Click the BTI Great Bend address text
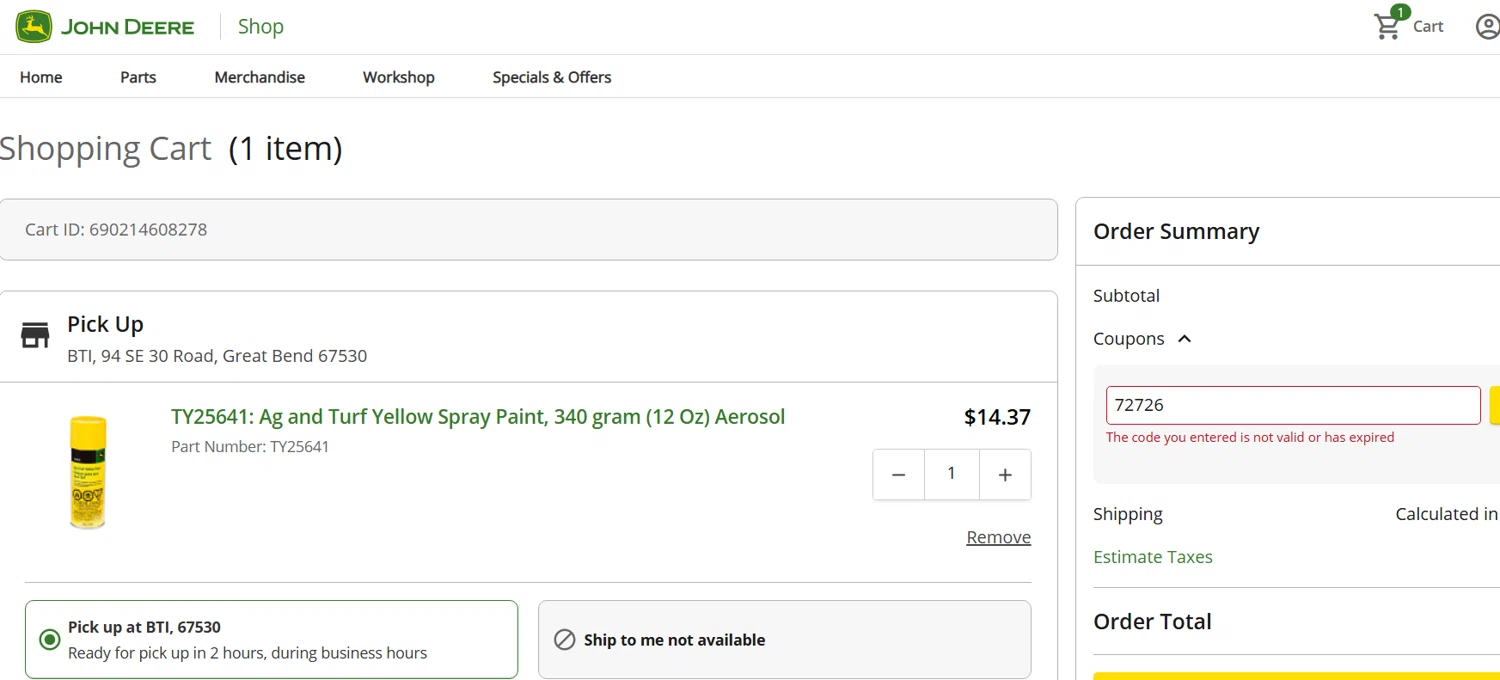The height and width of the screenshot is (680, 1500). (x=217, y=356)
